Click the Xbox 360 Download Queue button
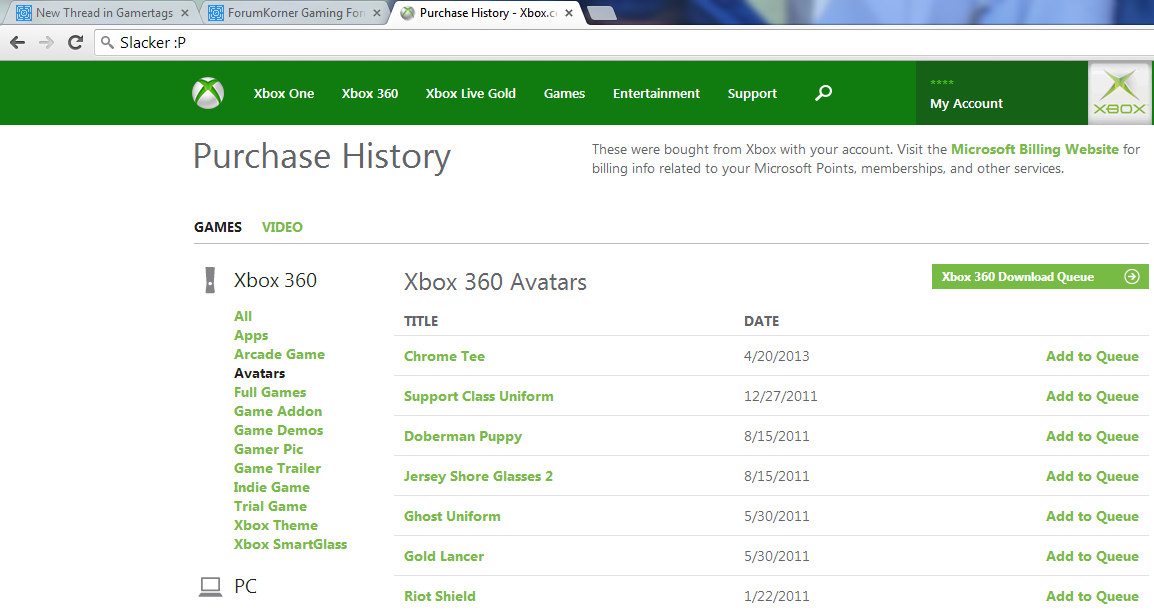Image resolution: width=1154 pixels, height=615 pixels. (1040, 277)
